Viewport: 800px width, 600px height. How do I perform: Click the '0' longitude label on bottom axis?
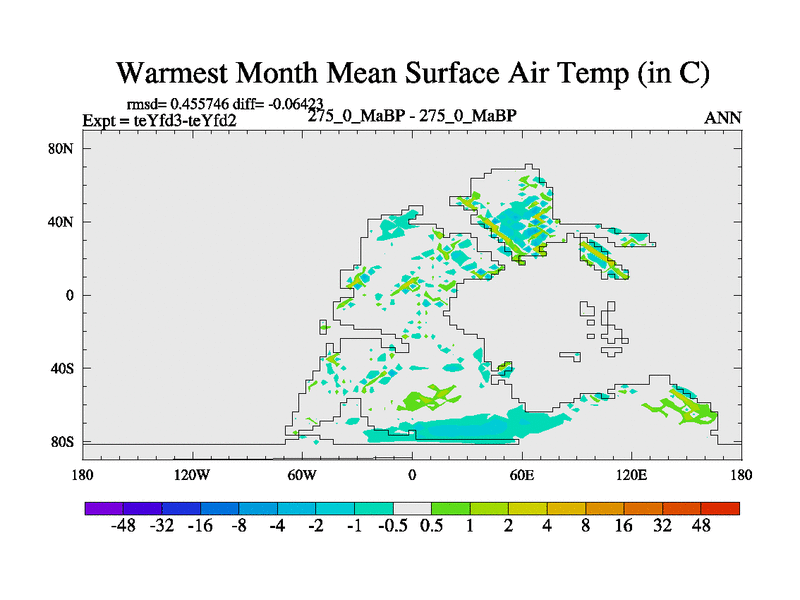point(412,472)
